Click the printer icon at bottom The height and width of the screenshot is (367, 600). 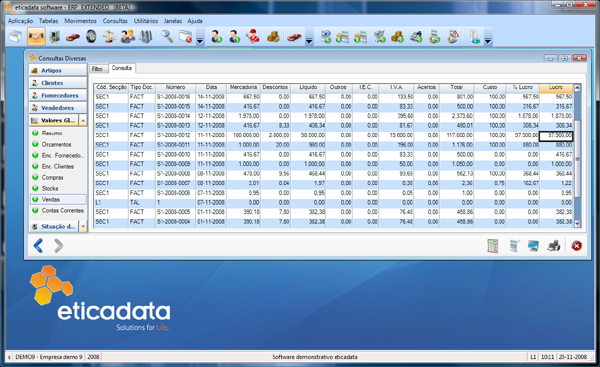(554, 246)
